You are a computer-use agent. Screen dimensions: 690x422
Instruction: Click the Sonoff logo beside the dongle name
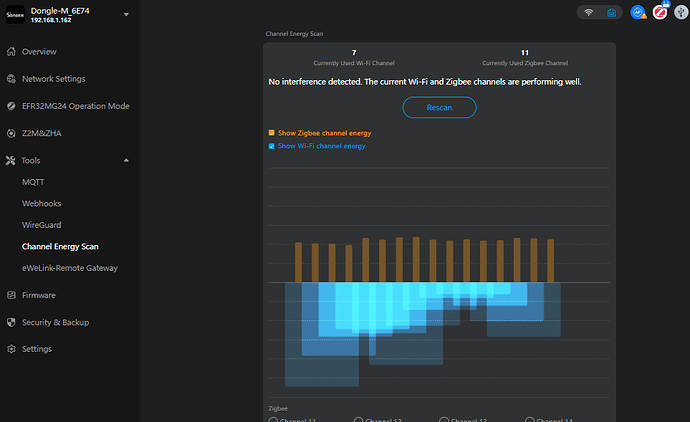pyautogui.click(x=15, y=17)
